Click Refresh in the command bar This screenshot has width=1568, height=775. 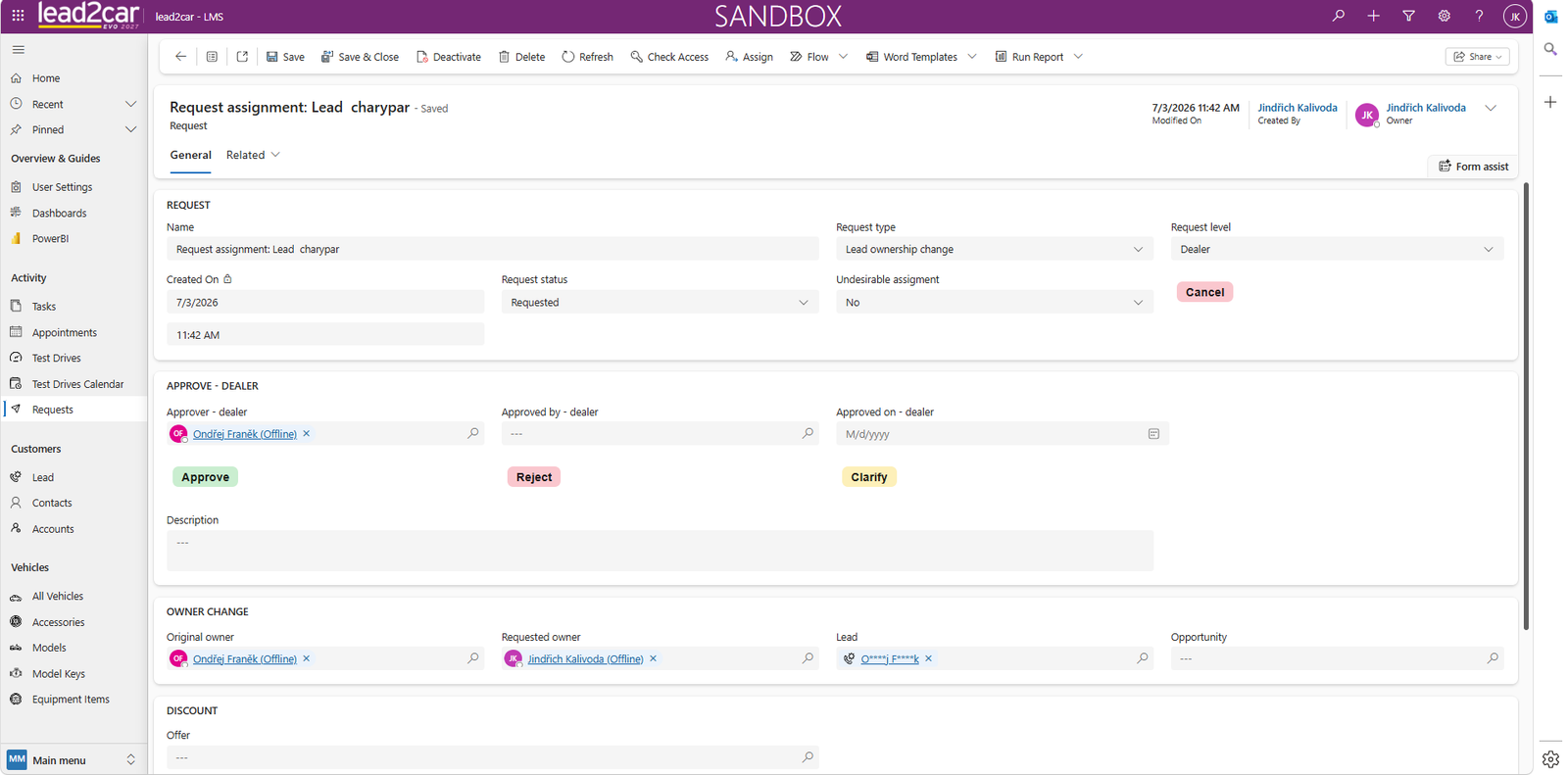[x=587, y=57]
